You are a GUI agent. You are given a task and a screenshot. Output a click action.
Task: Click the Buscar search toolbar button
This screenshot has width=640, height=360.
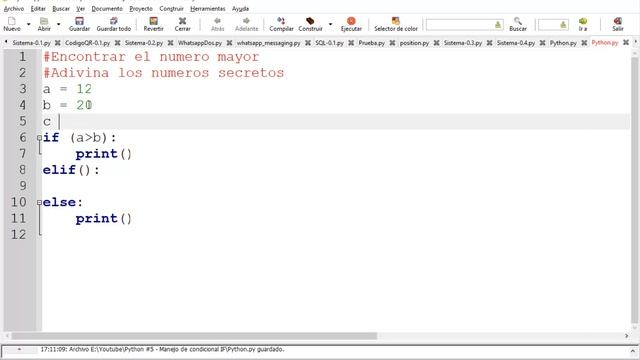tap(518, 24)
